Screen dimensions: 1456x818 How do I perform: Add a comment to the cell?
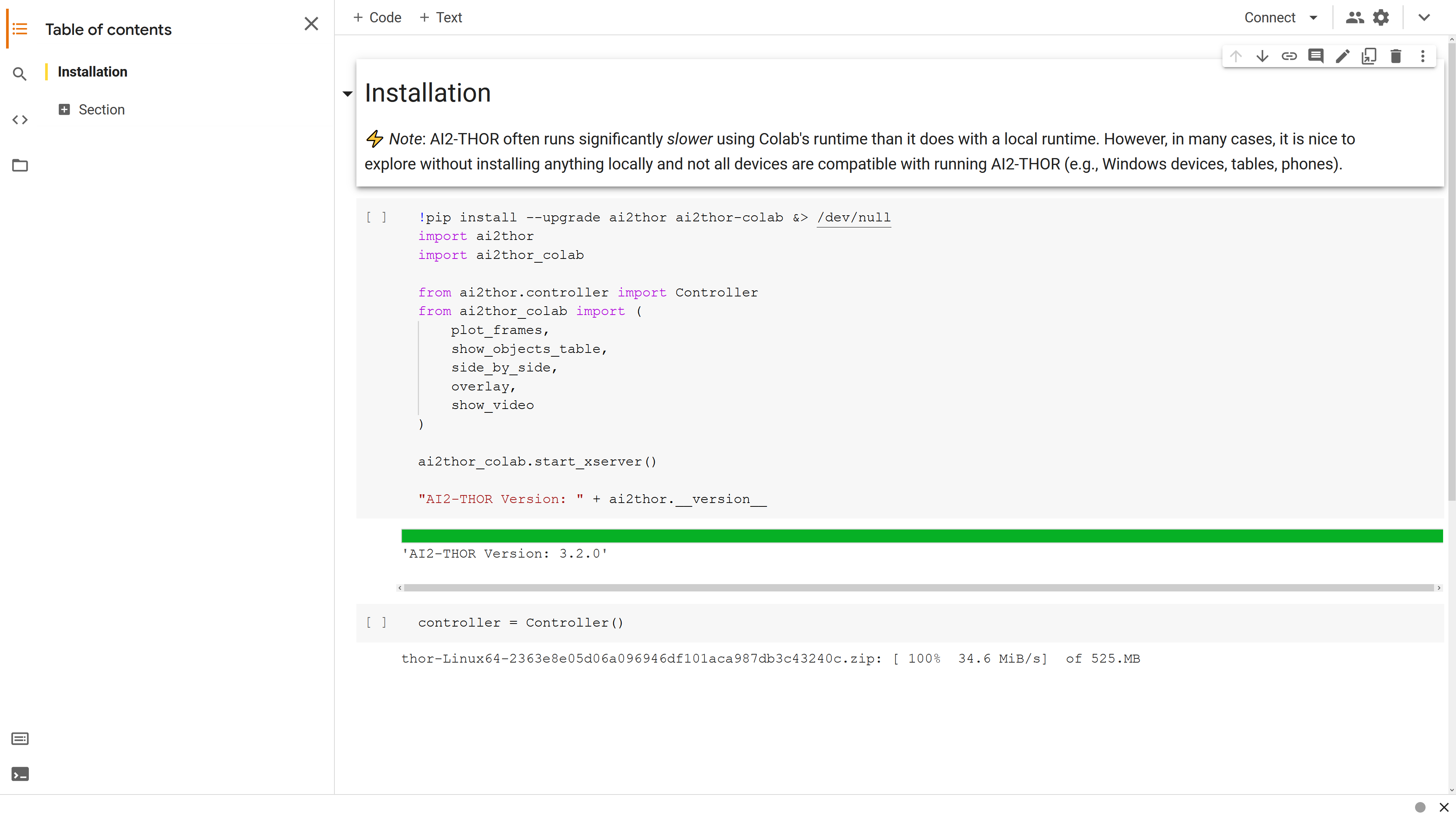1315,56
